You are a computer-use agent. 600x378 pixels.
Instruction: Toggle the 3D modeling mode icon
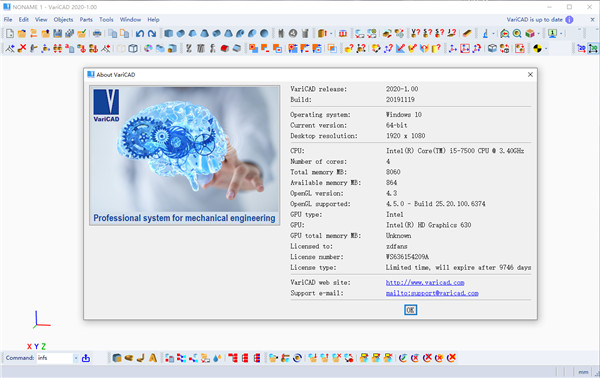coord(593,49)
